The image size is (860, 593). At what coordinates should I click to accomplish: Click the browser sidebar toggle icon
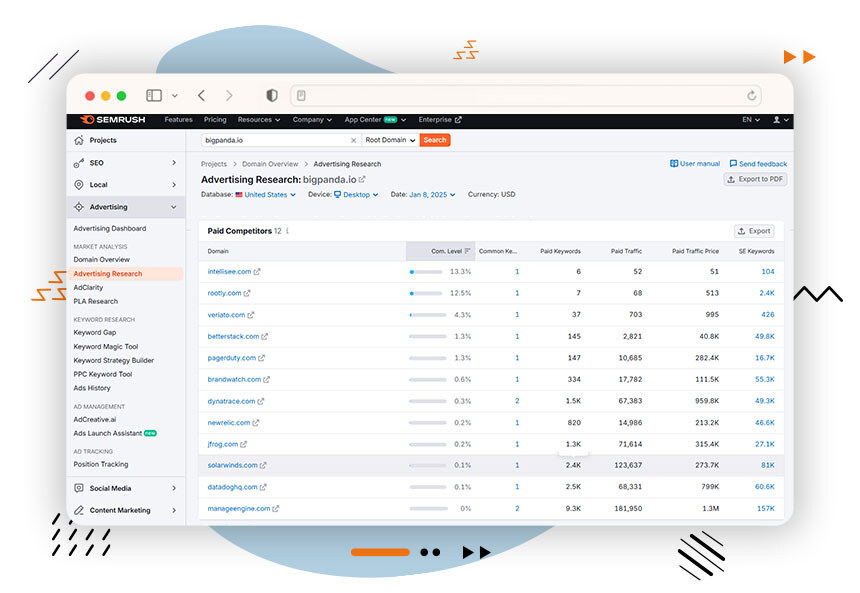pyautogui.click(x=154, y=96)
